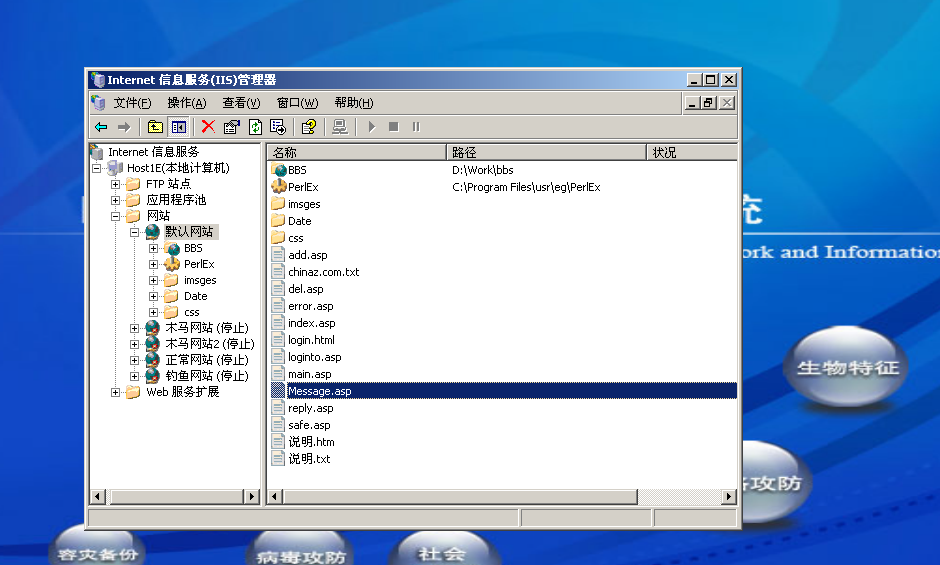Expand the 正常网站 (停止) node
The height and width of the screenshot is (565, 940).
pos(135,360)
